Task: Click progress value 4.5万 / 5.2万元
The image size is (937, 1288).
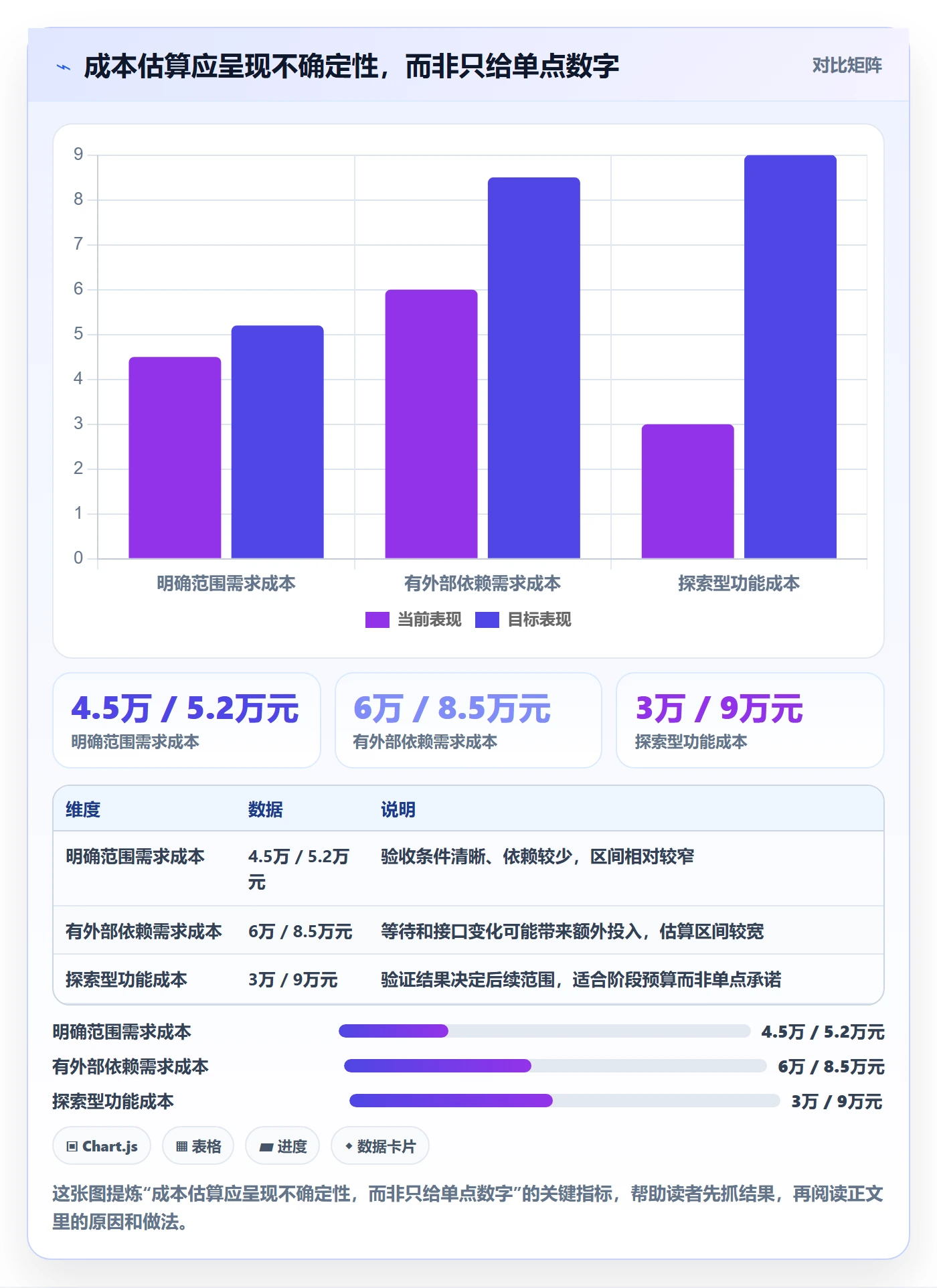Action: coord(823,1032)
